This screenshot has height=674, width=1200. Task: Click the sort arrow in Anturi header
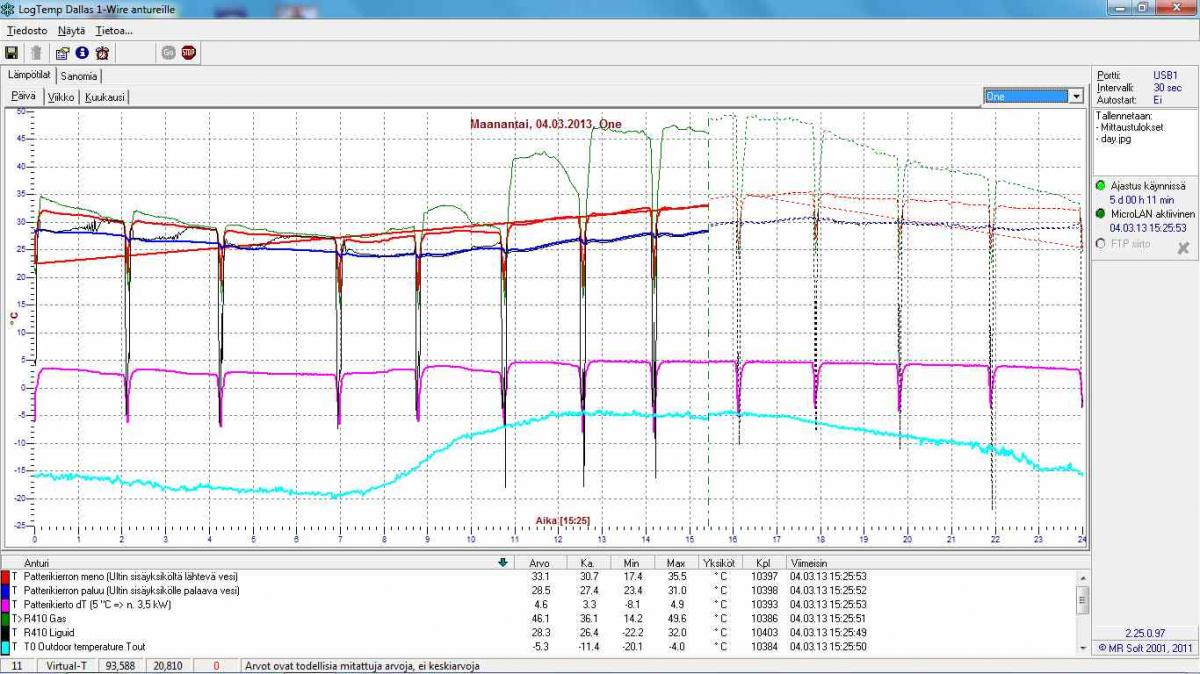[x=502, y=563]
